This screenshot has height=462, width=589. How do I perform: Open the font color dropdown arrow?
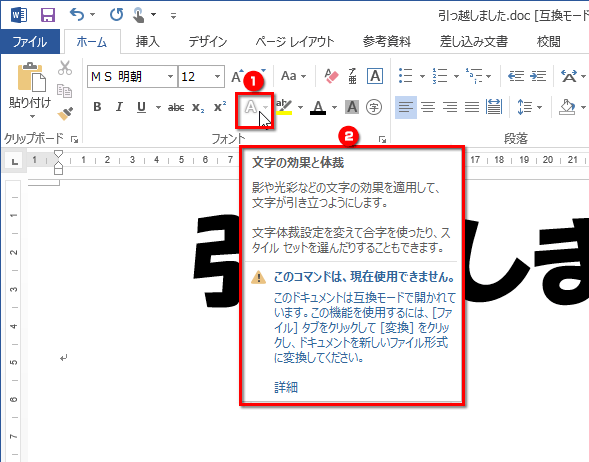334,107
